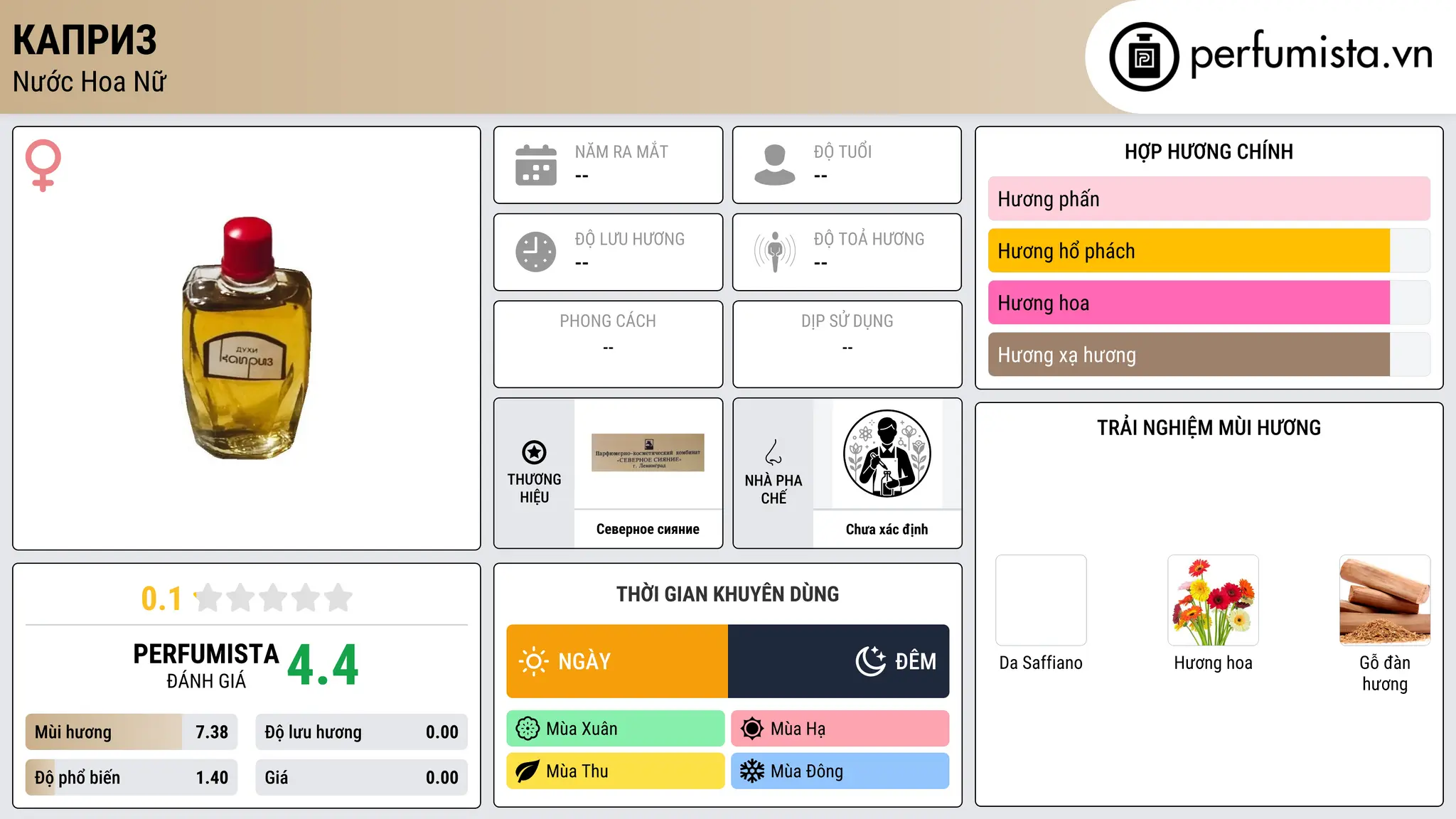Open the empty Da Saffiano thumbnail
1456x819 pixels.
tap(1041, 600)
